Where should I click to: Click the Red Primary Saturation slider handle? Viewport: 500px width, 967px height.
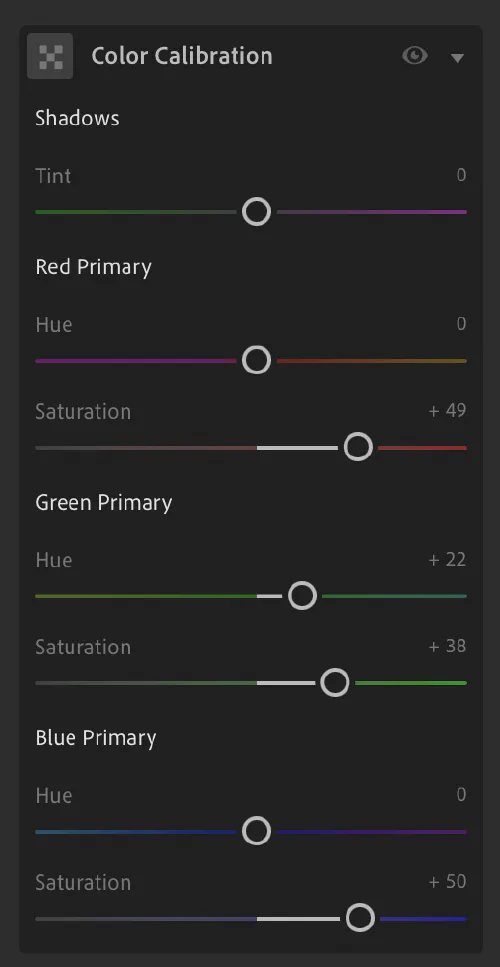[x=358, y=447]
